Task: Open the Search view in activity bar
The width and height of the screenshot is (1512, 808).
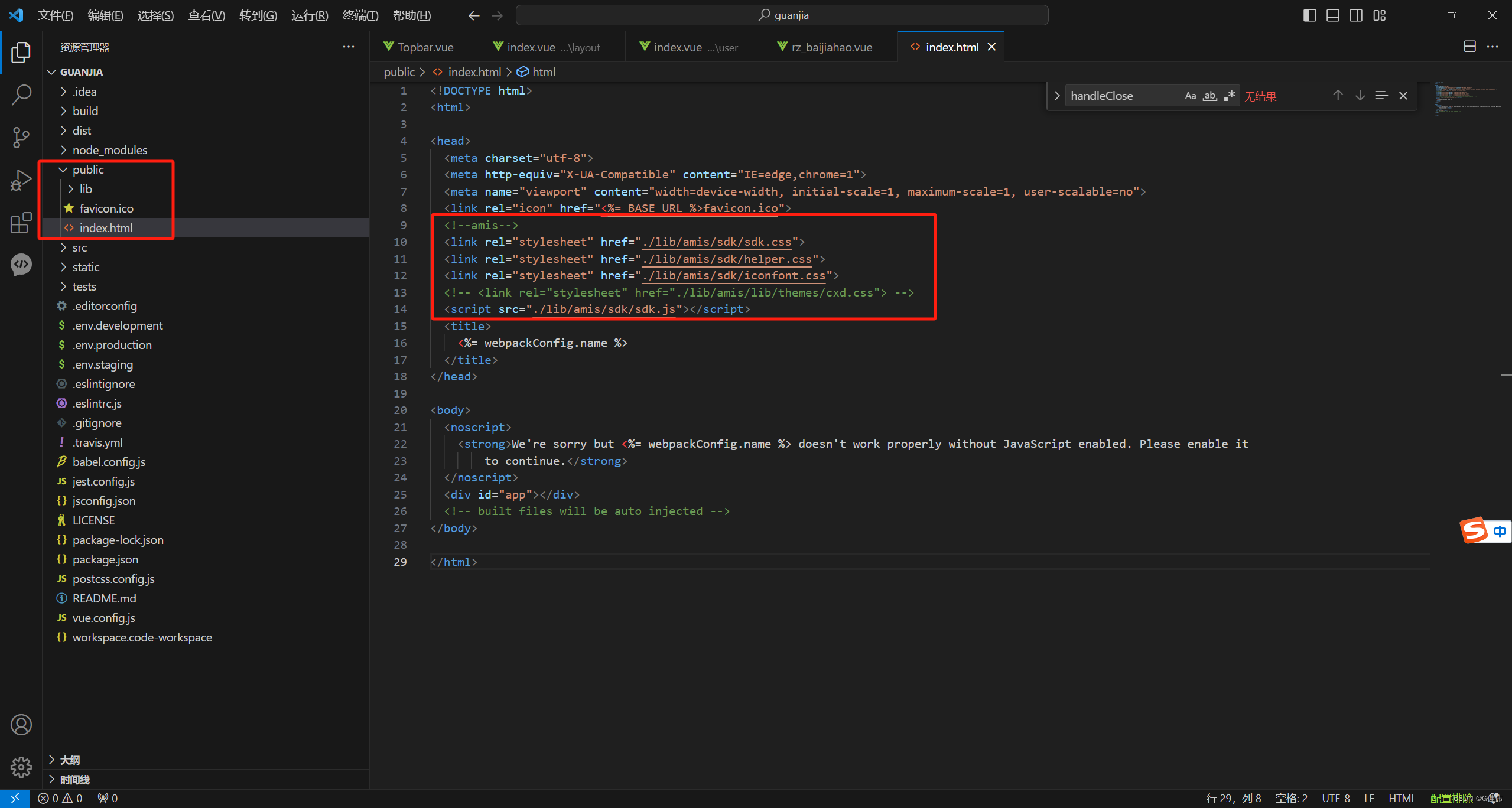Action: (21, 95)
